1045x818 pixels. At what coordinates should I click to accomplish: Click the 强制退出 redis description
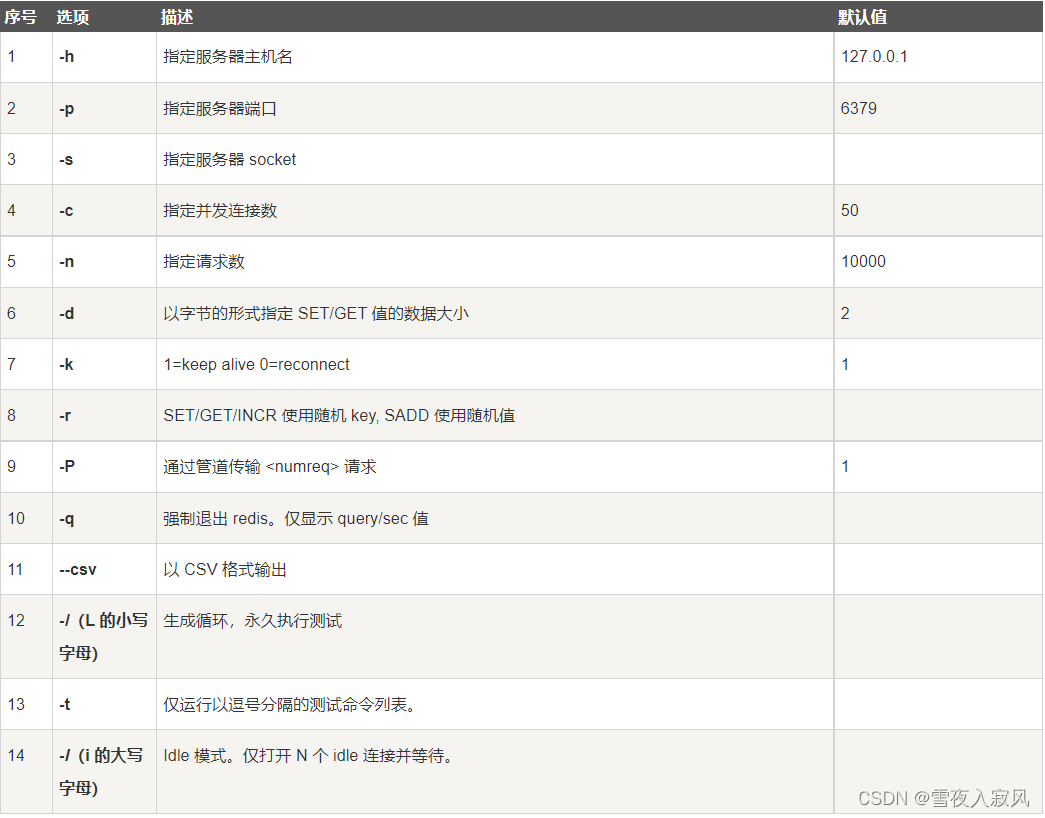tap(296, 519)
